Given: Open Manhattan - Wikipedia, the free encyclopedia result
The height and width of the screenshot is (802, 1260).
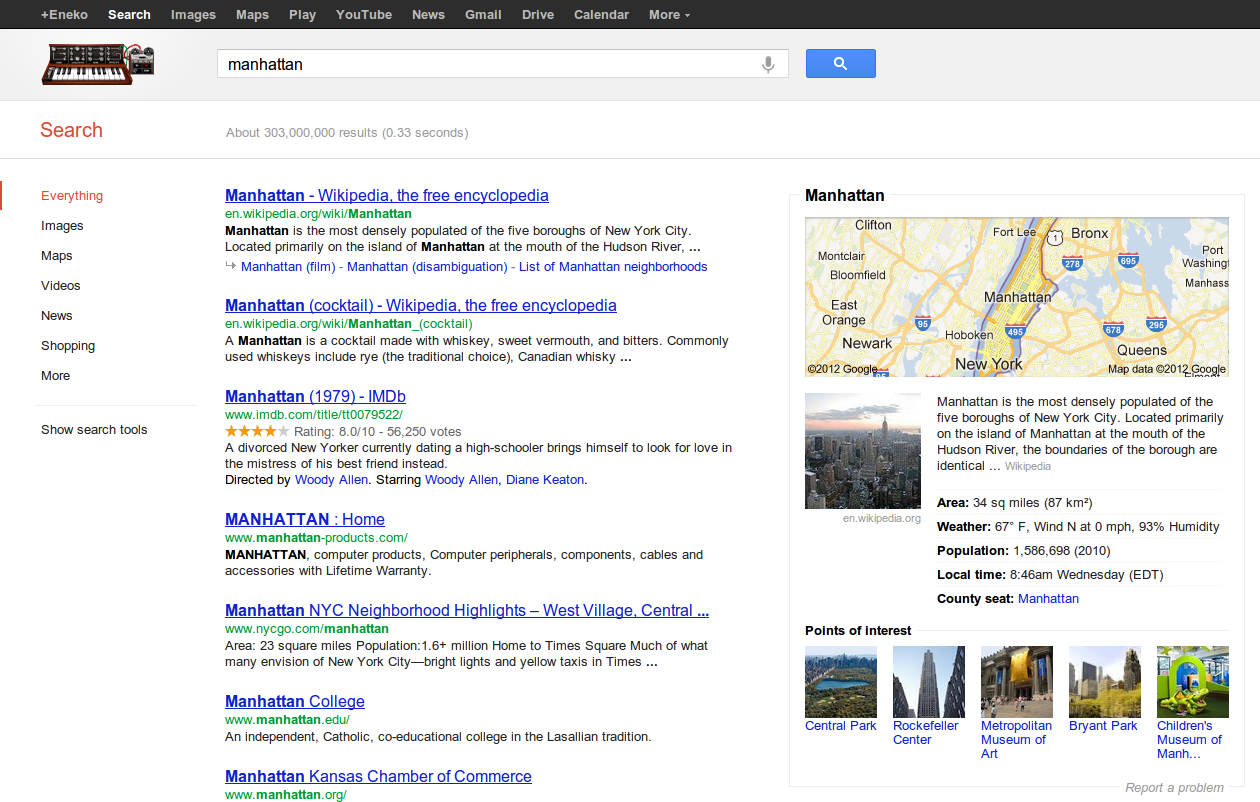Looking at the screenshot, I should (387, 196).
